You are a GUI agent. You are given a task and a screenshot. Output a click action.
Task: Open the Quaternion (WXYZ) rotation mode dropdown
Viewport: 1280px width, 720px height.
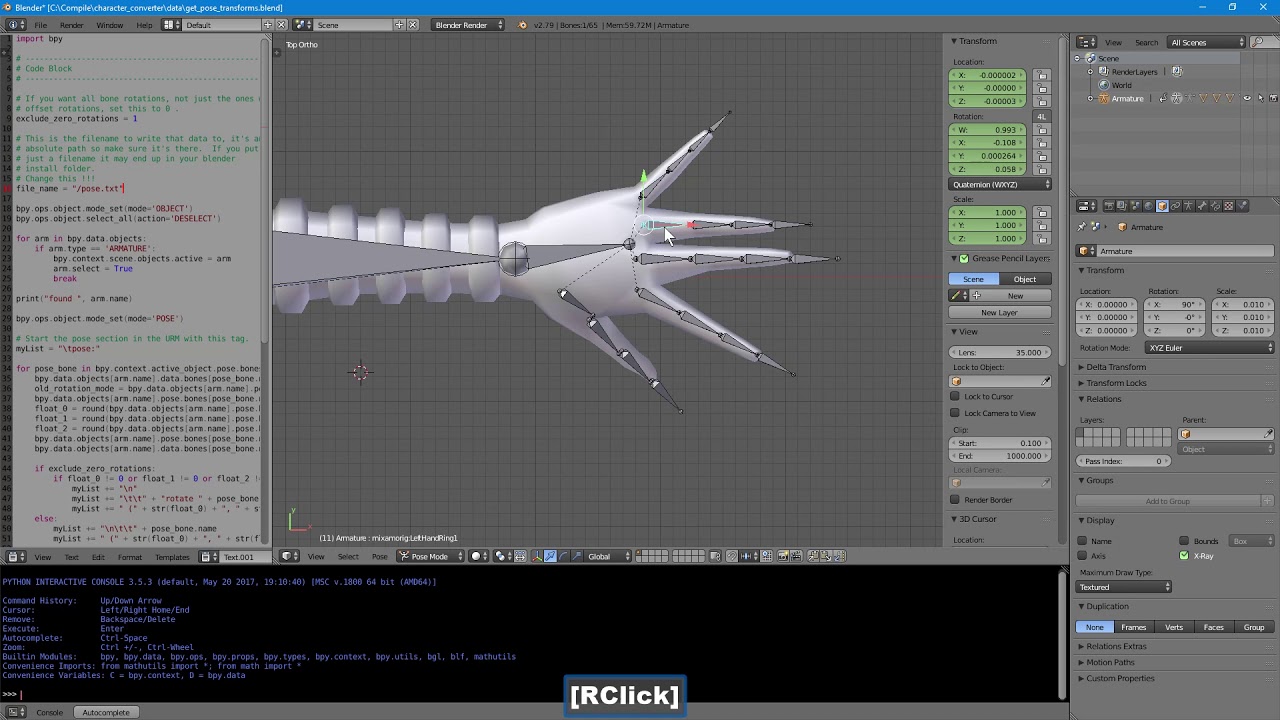click(x=1000, y=184)
